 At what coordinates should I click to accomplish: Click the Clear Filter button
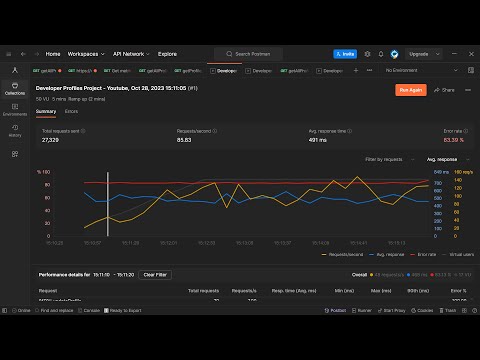[155, 275]
